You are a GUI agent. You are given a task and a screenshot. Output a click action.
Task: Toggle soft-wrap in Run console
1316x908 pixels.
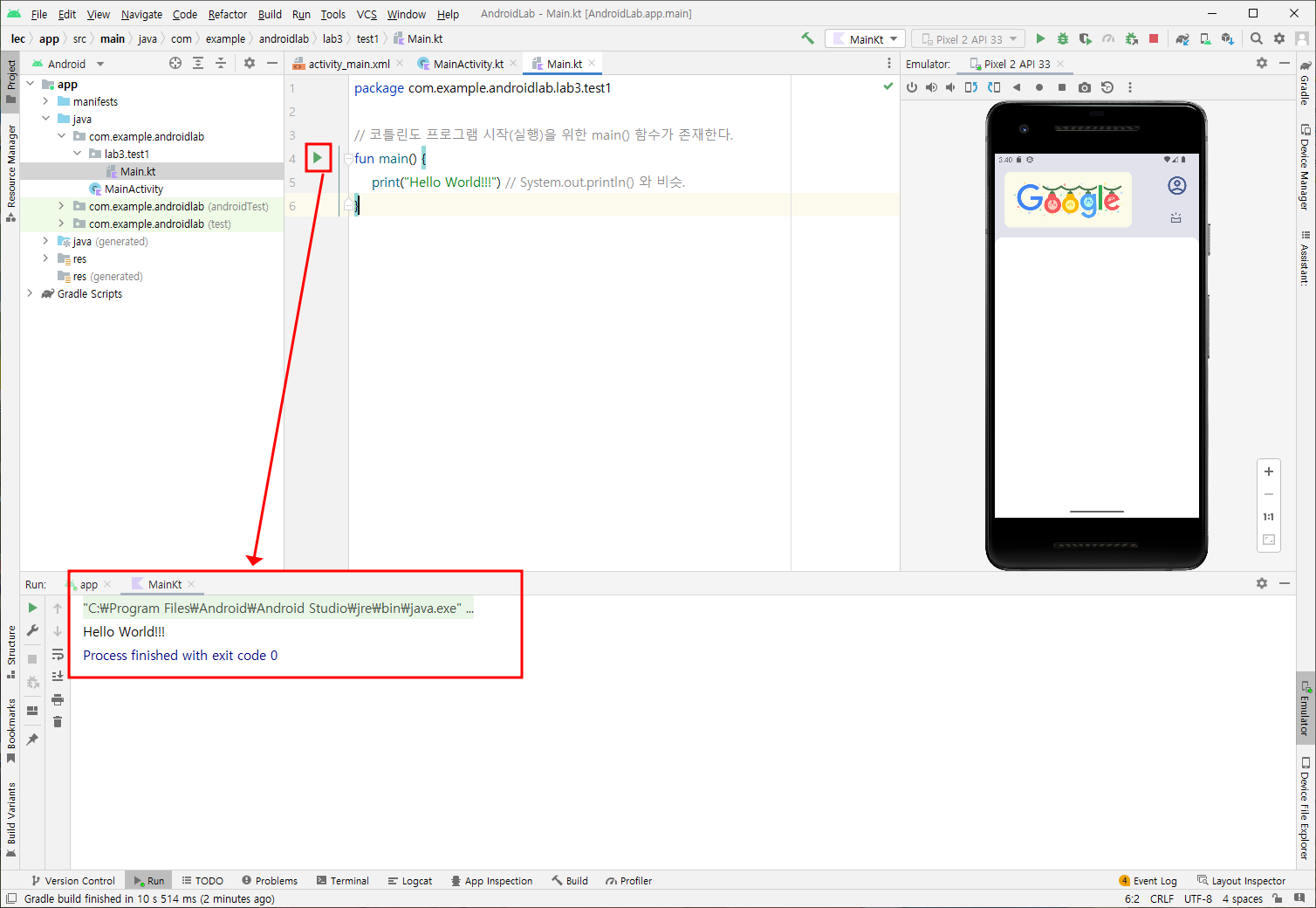(58, 654)
